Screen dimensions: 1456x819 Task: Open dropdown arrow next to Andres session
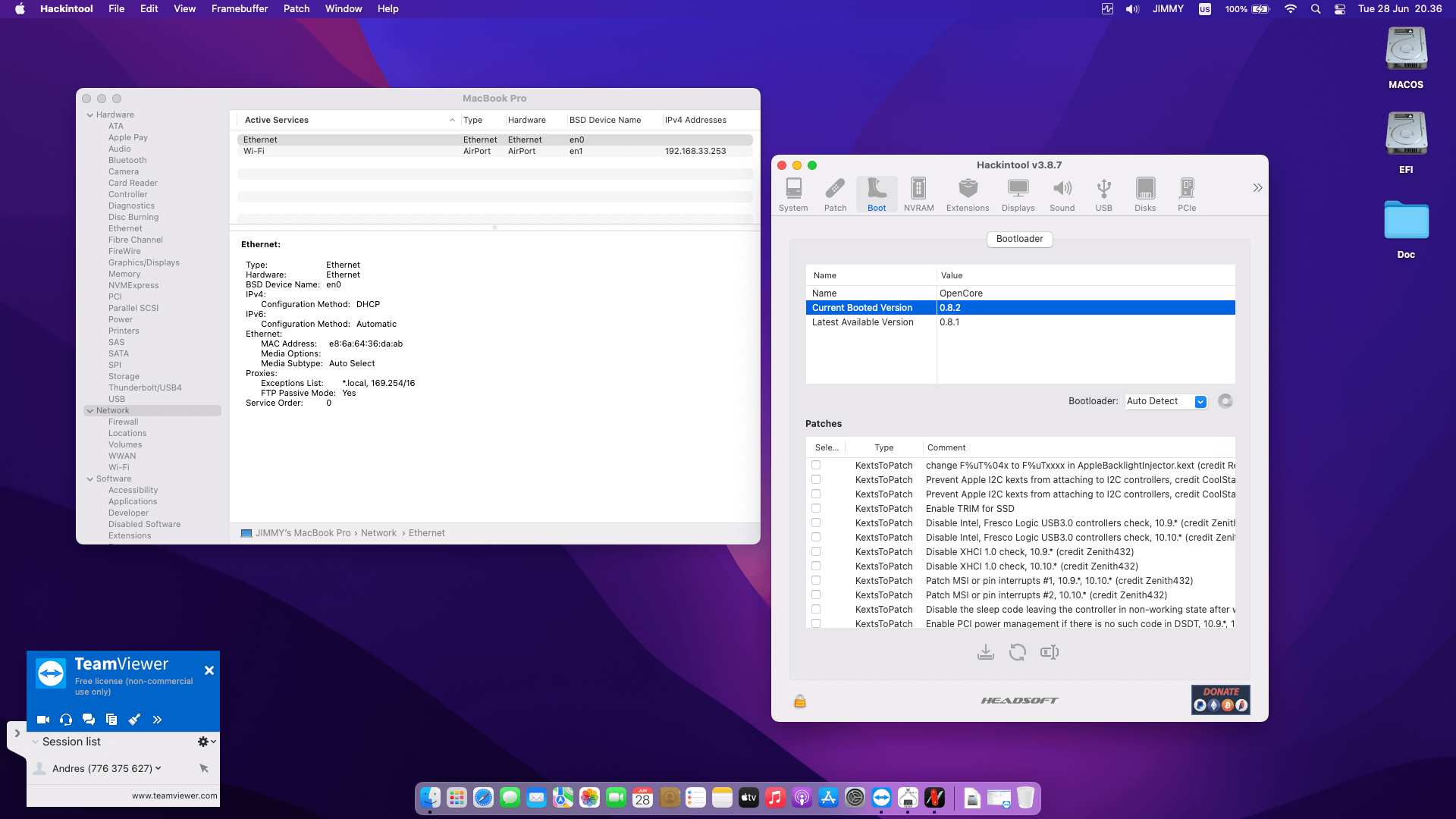click(x=158, y=768)
